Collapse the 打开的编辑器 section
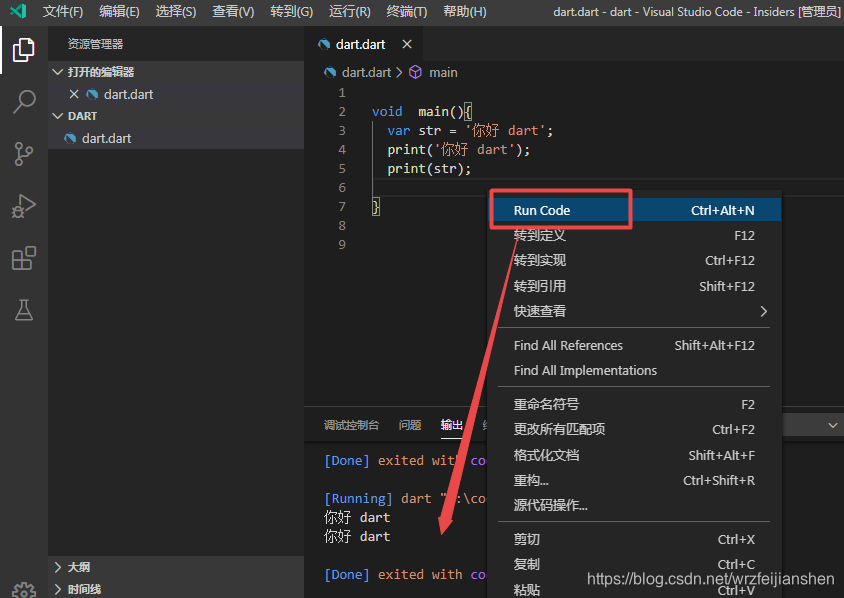The width and height of the screenshot is (844, 598). 58,72
